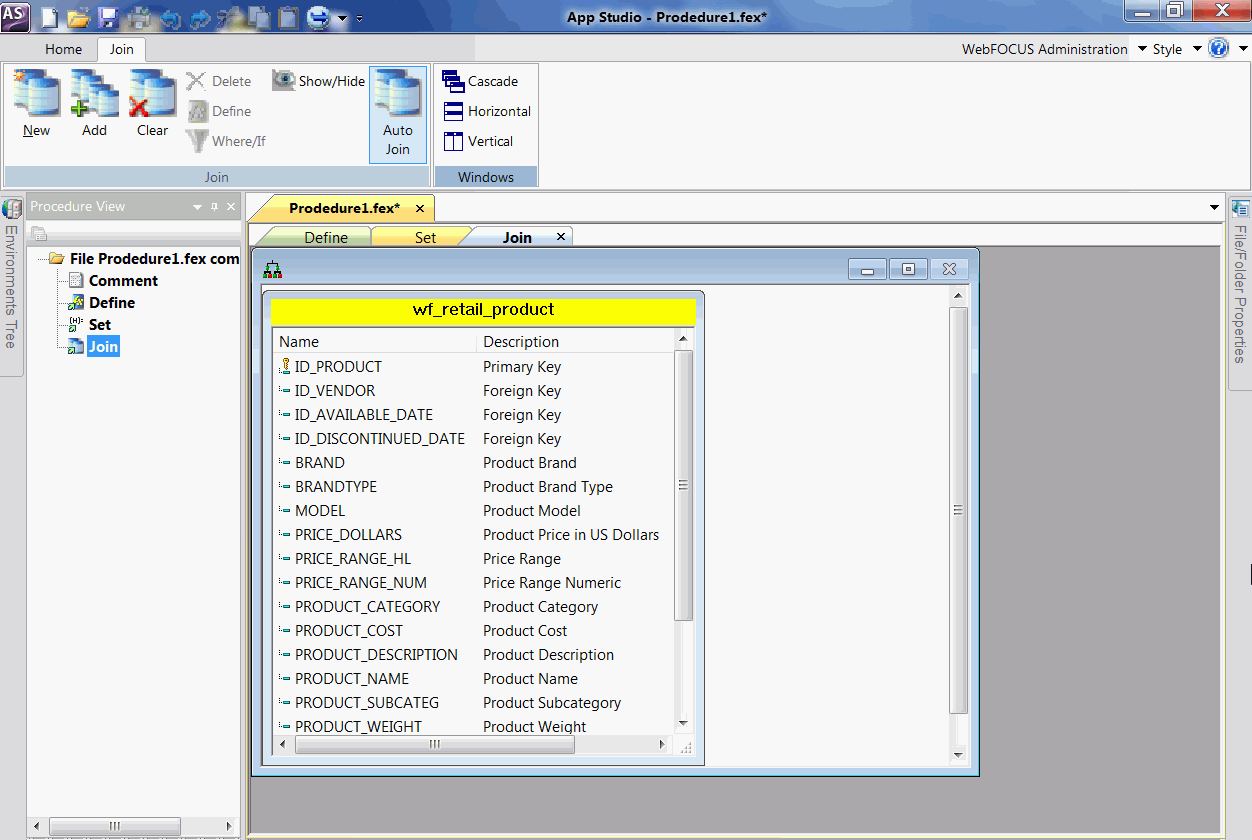Open the Where/If filter option

[x=227, y=141]
